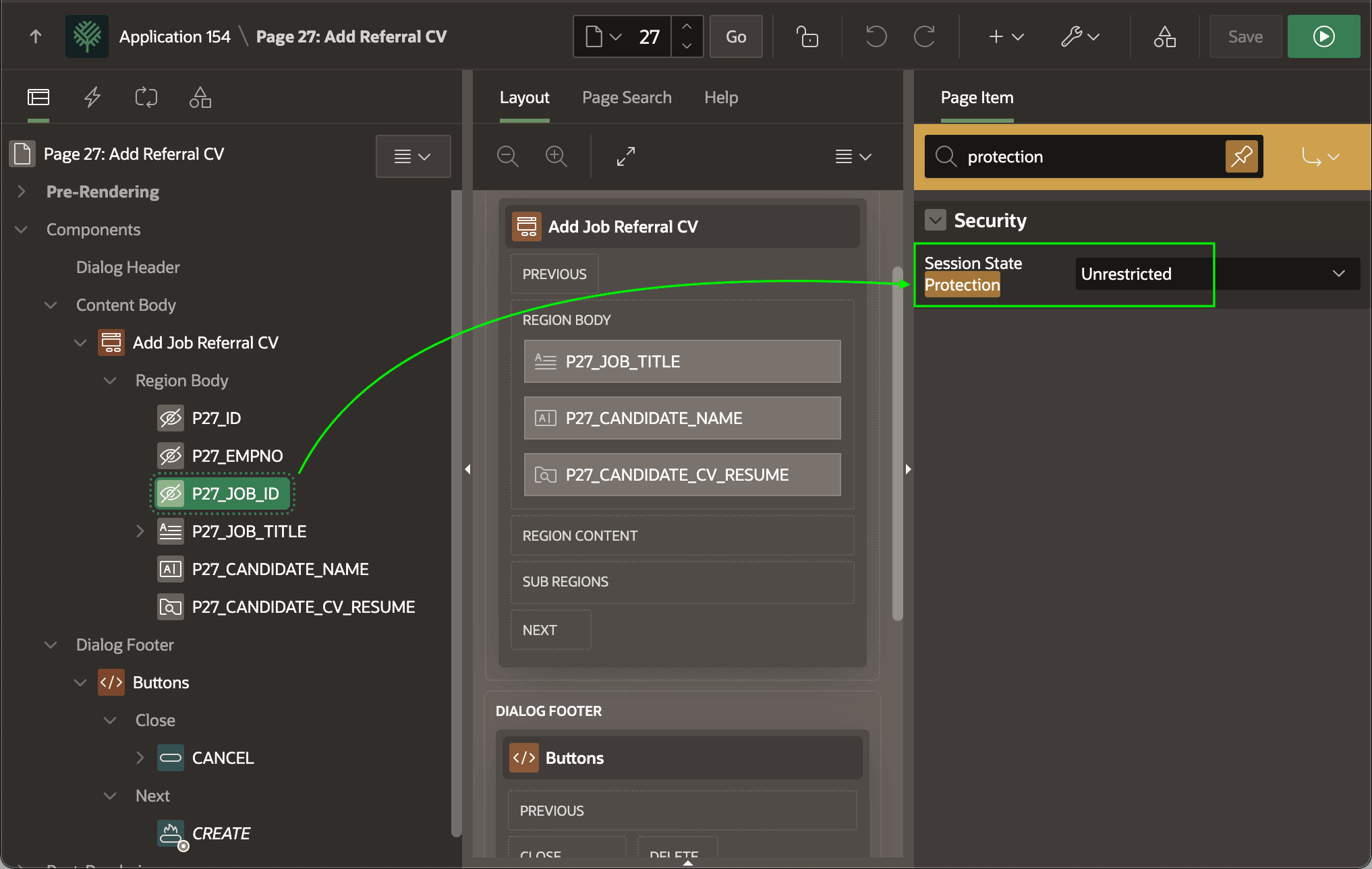Open the Utilities wrench menu

1080,36
